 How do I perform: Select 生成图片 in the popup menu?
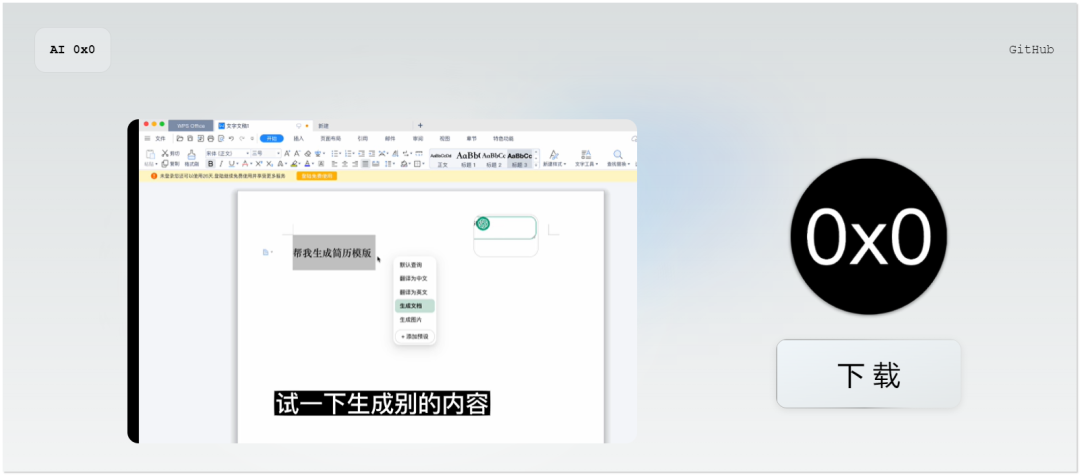(415, 320)
